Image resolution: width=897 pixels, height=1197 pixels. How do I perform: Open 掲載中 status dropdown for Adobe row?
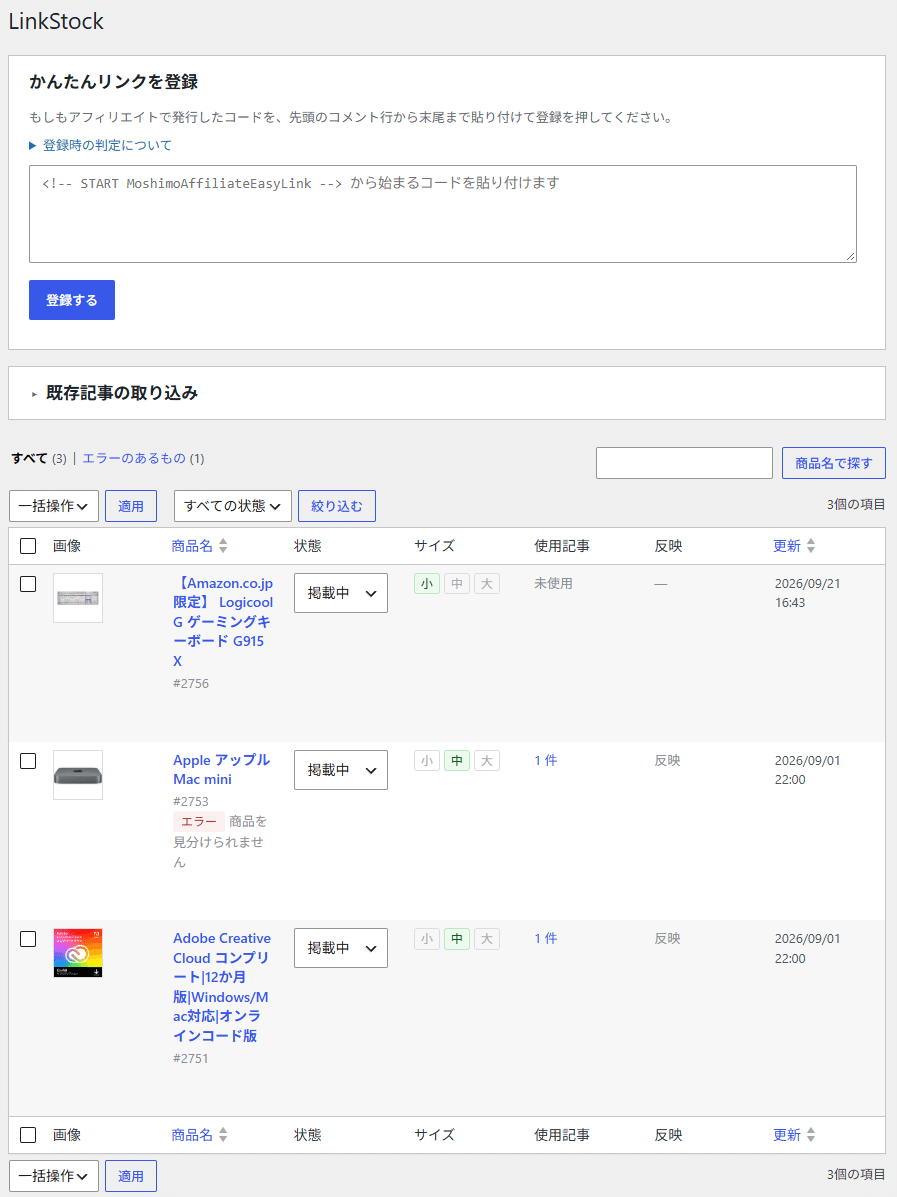tap(340, 948)
